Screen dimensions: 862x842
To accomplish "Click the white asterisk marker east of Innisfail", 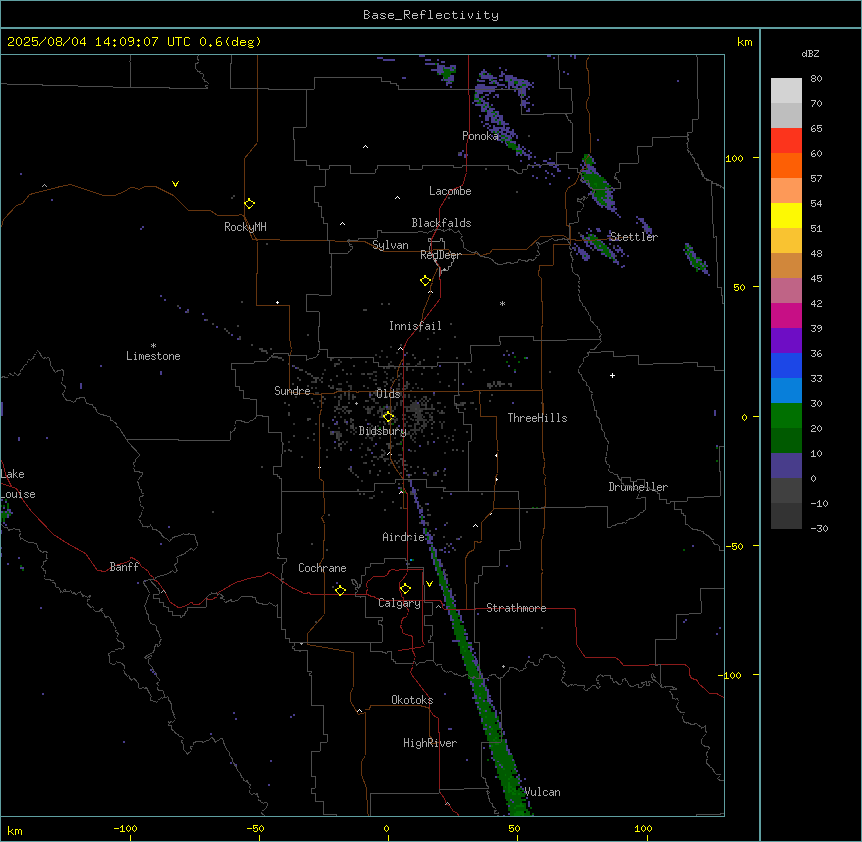I will point(502,303).
